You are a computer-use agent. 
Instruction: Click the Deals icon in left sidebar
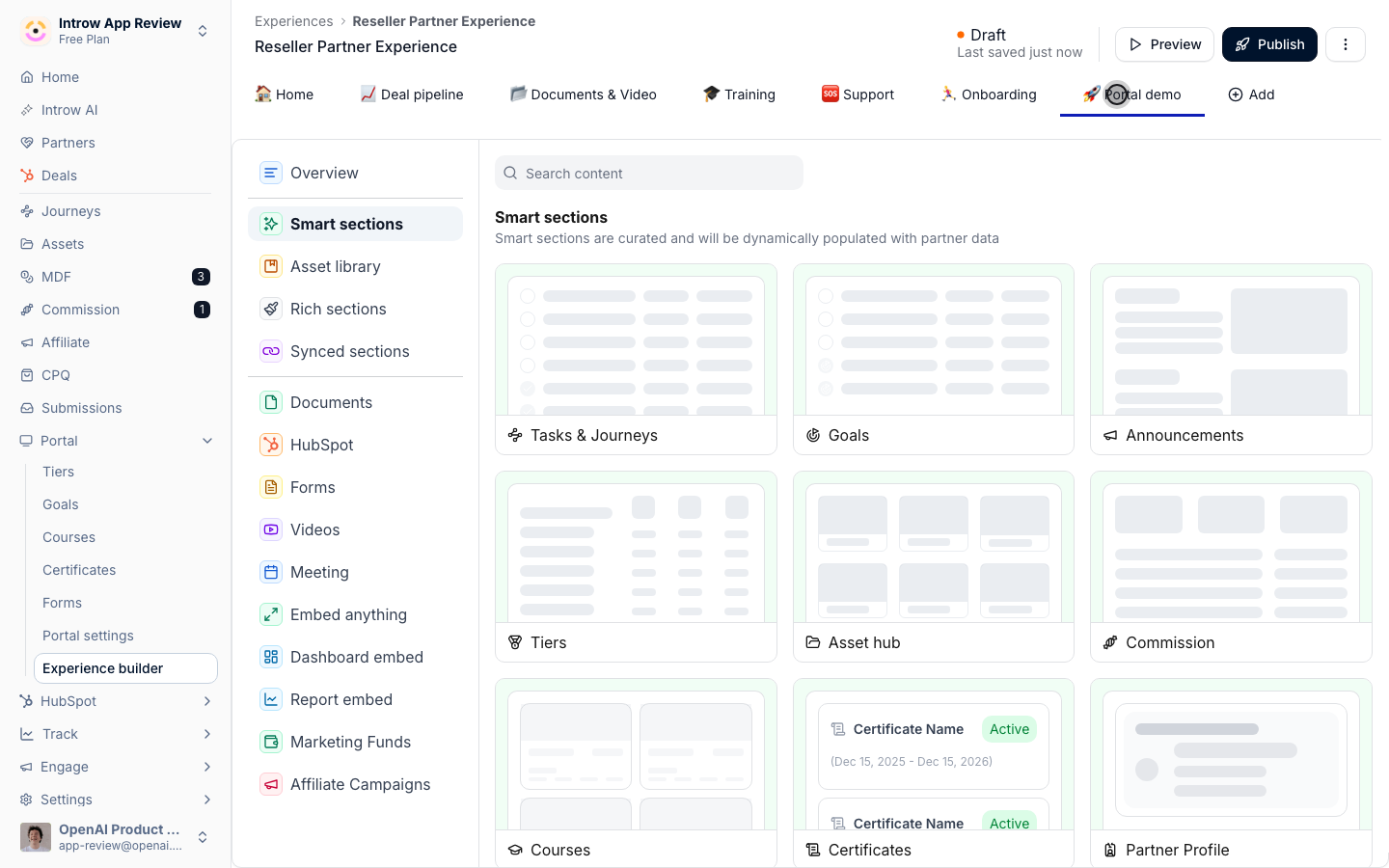(27, 176)
